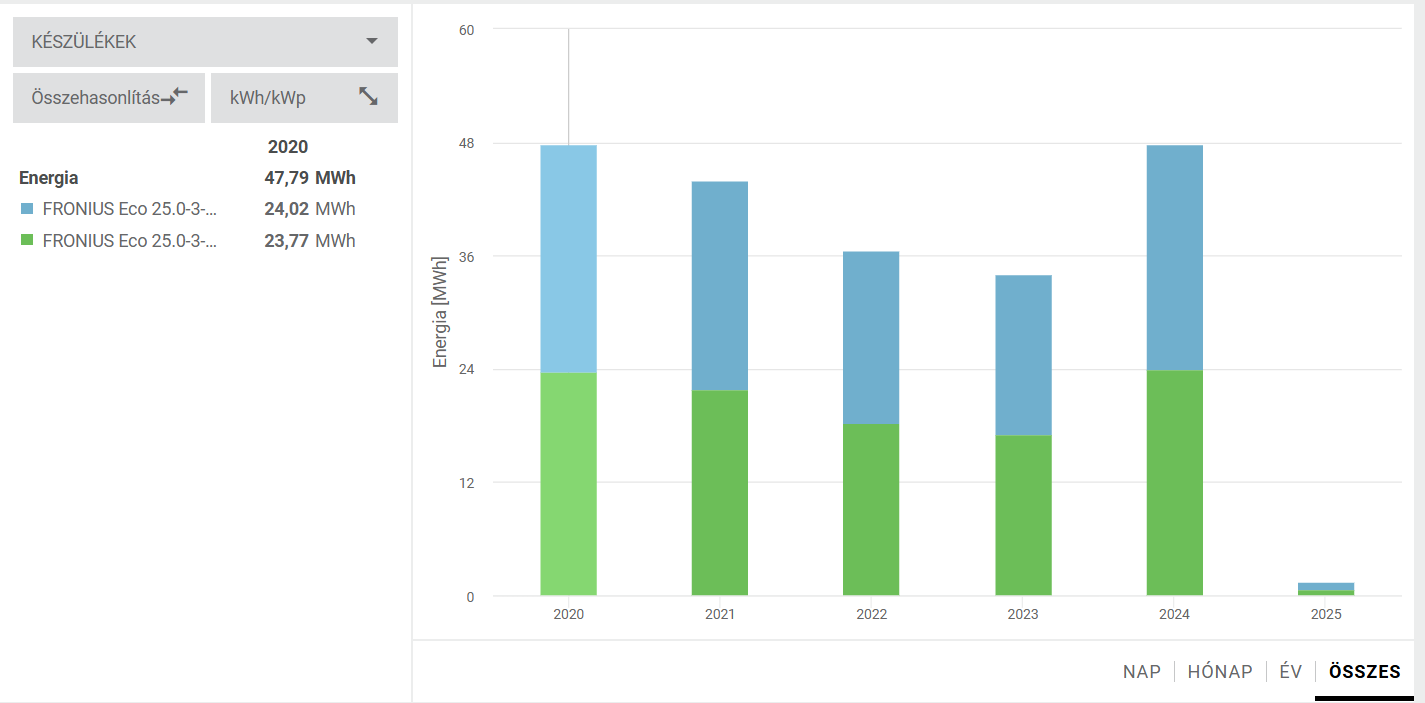Click the blue 2024 bar segment
Image resolution: width=1425 pixels, height=703 pixels.
pyautogui.click(x=1174, y=257)
